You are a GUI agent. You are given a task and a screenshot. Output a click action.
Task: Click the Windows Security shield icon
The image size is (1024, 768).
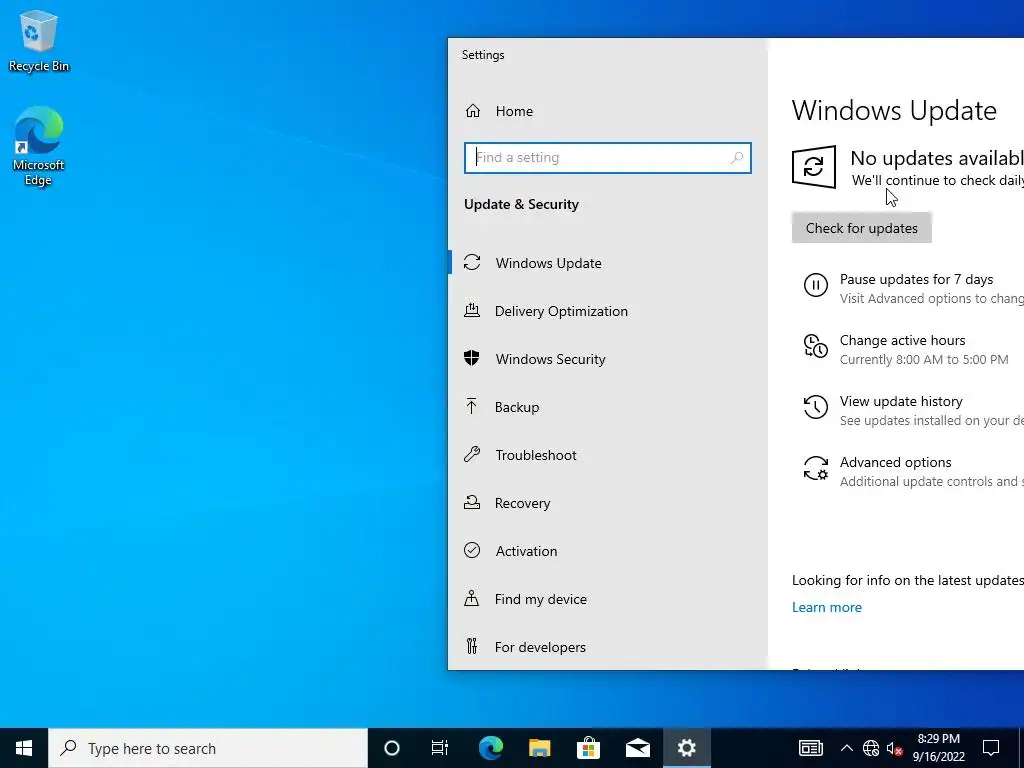[472, 358]
